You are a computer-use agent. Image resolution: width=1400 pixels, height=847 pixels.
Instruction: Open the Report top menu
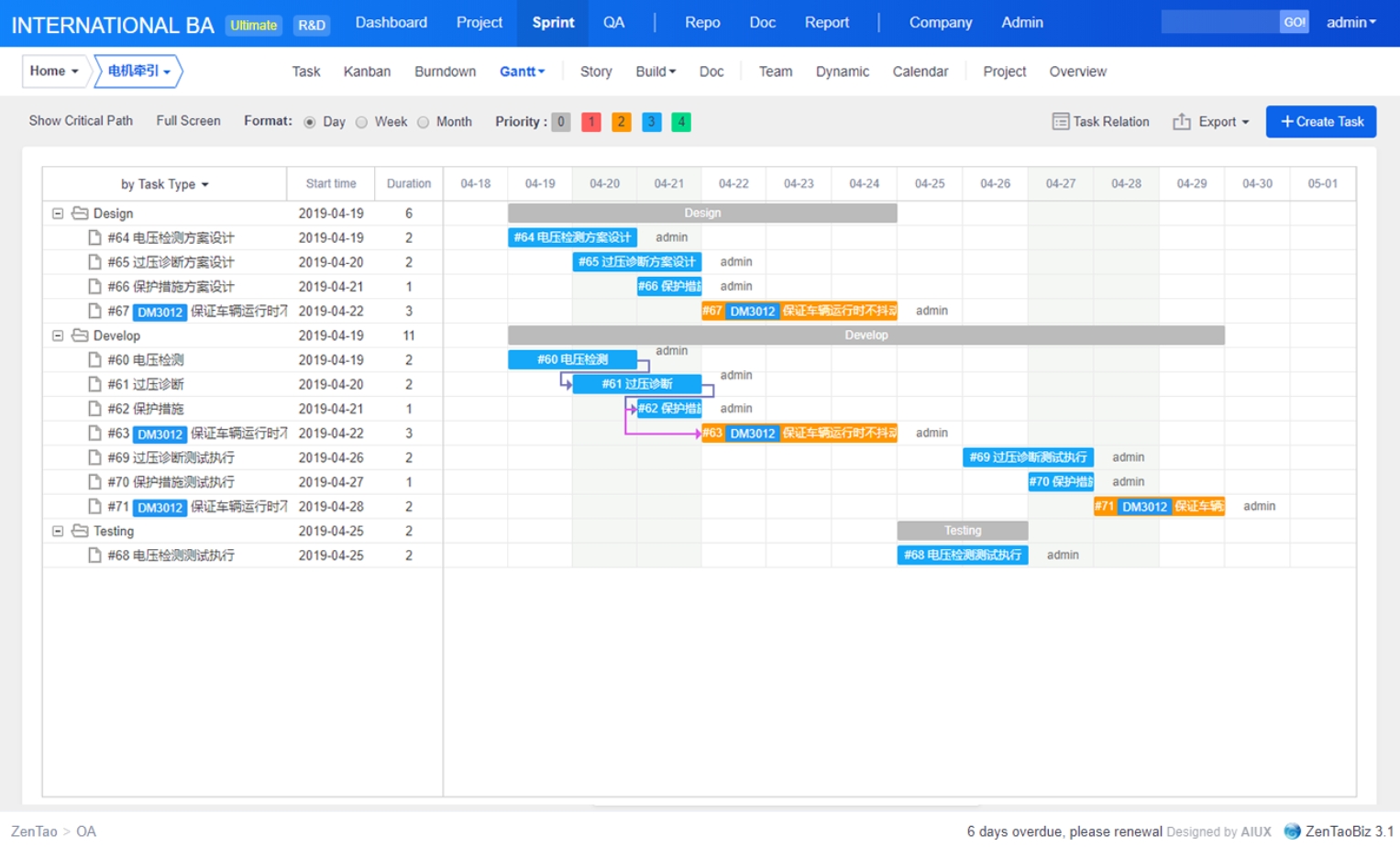pos(827,22)
